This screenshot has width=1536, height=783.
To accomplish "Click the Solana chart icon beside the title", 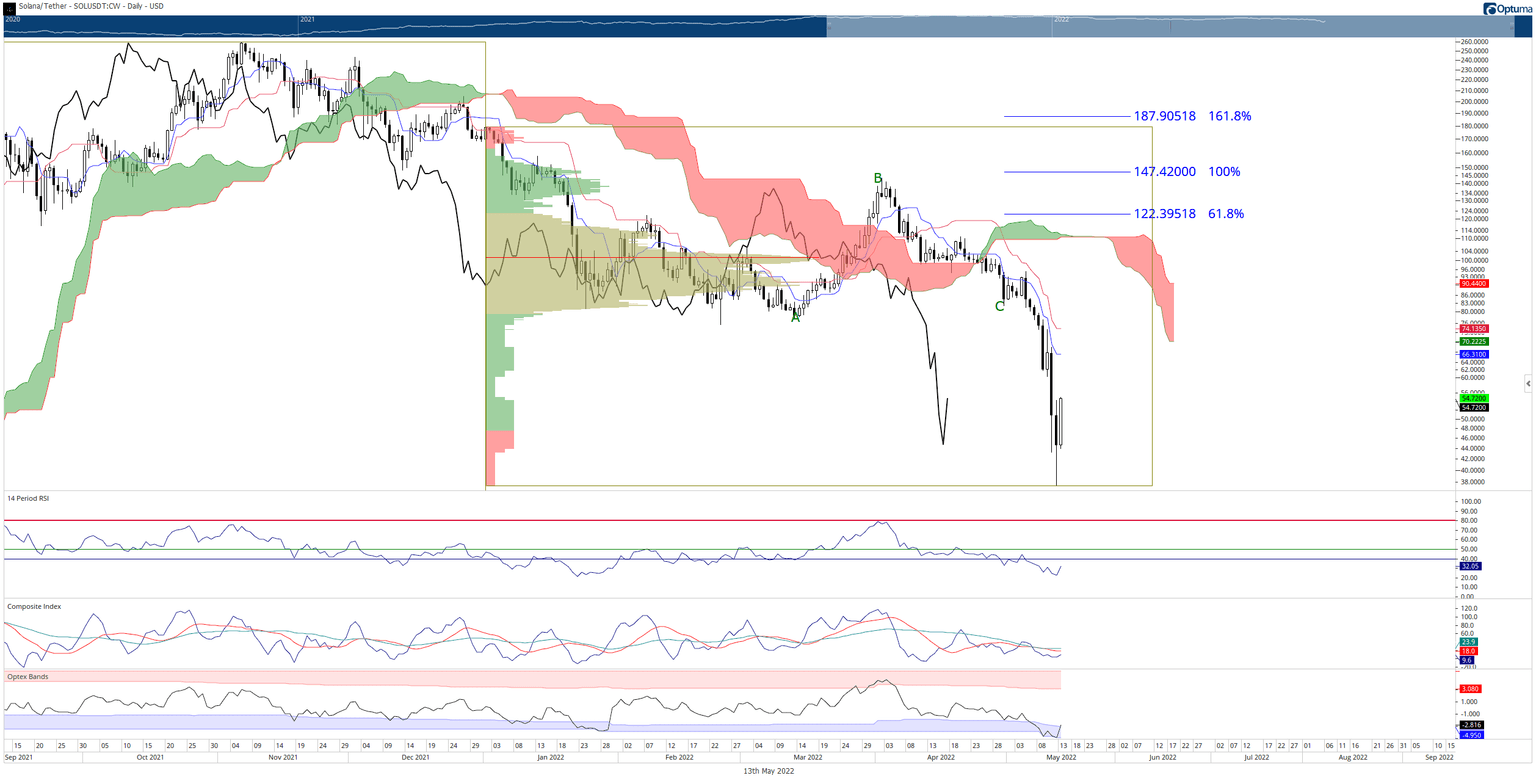I will (10, 6).
